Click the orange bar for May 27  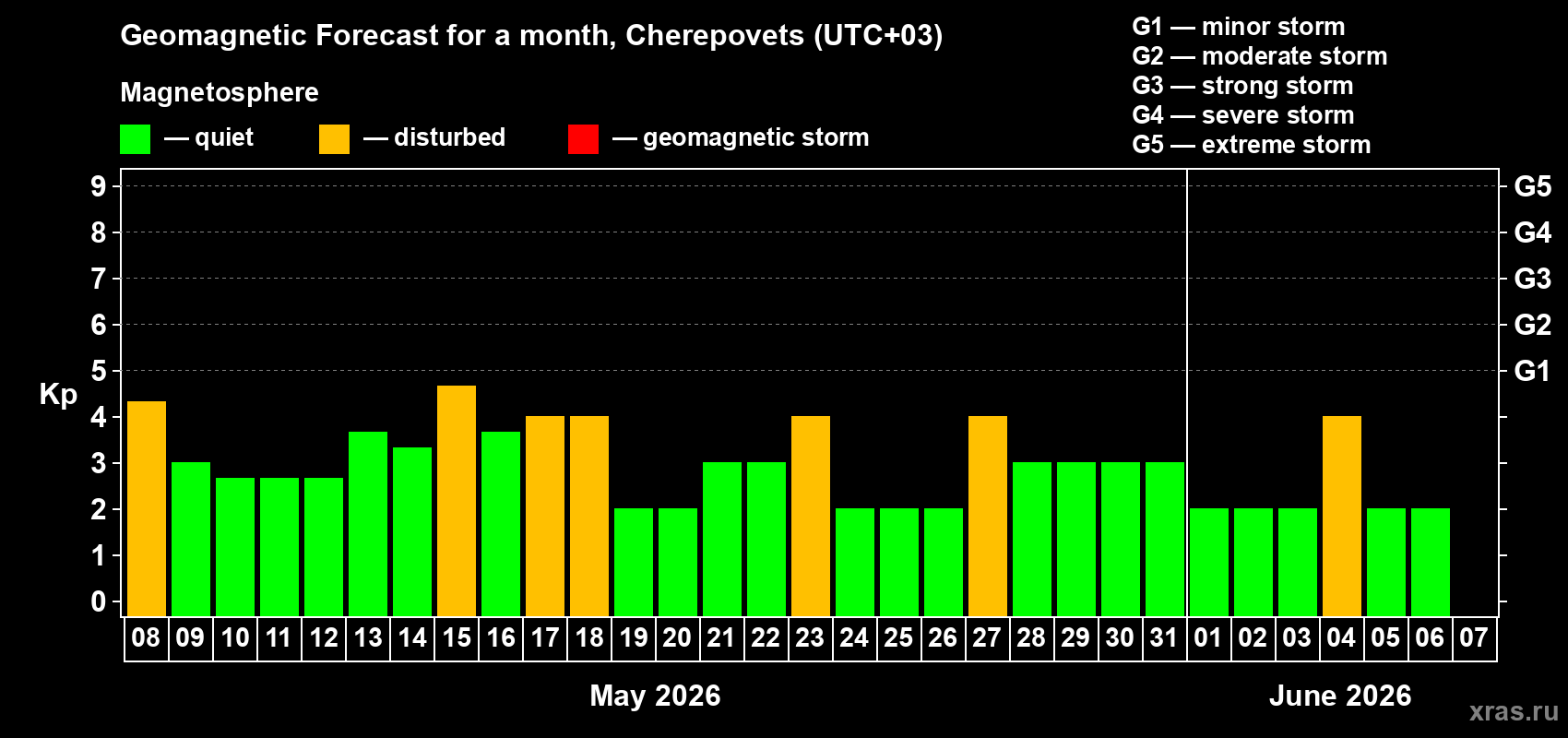pyautogui.click(x=988, y=517)
